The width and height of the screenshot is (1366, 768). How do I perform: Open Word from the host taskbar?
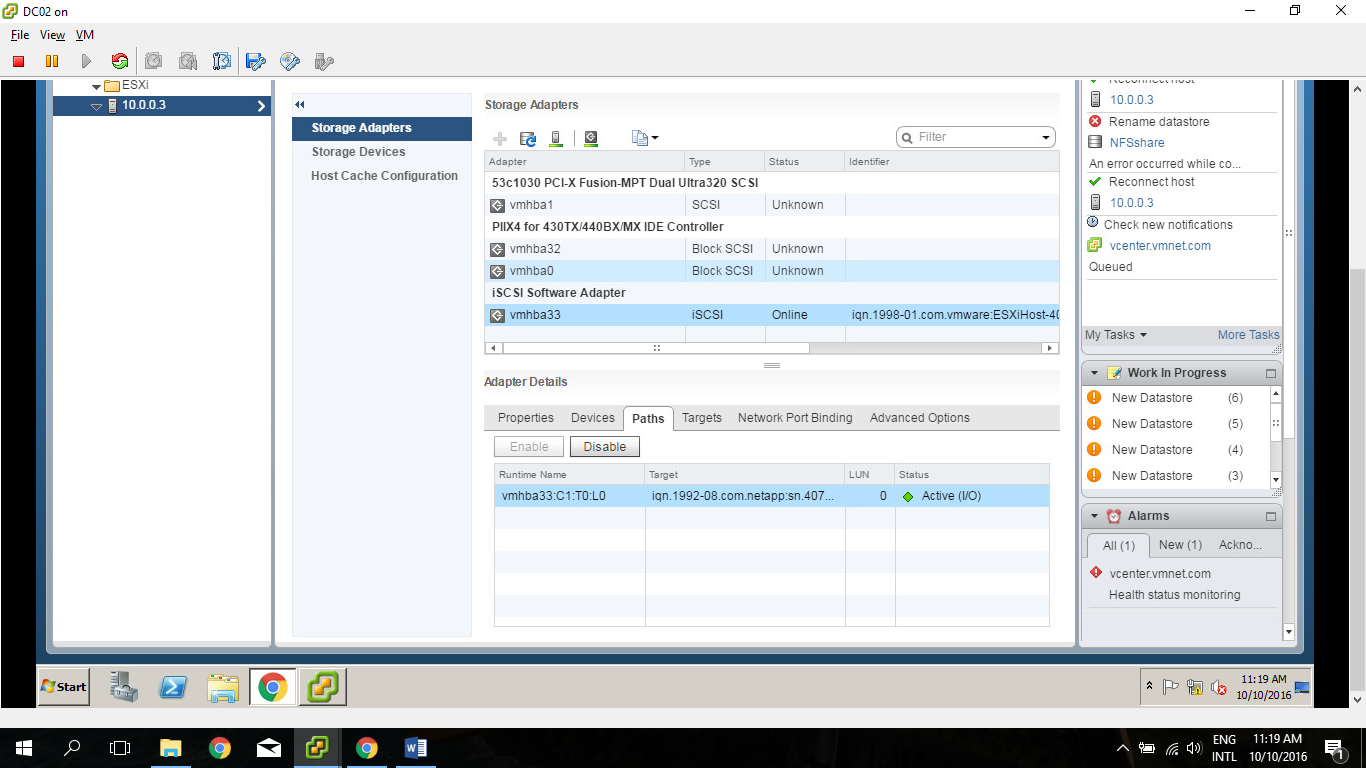point(416,748)
